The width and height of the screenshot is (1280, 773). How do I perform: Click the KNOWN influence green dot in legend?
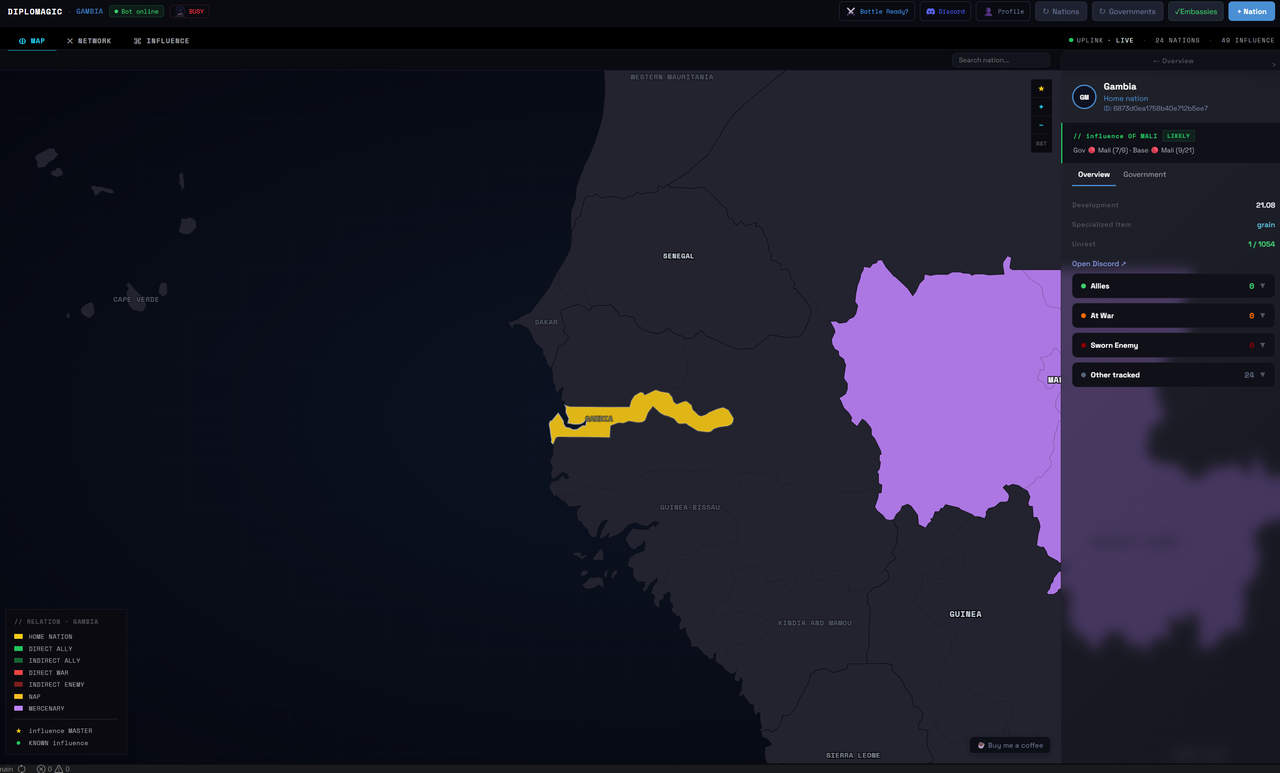pyautogui.click(x=18, y=743)
